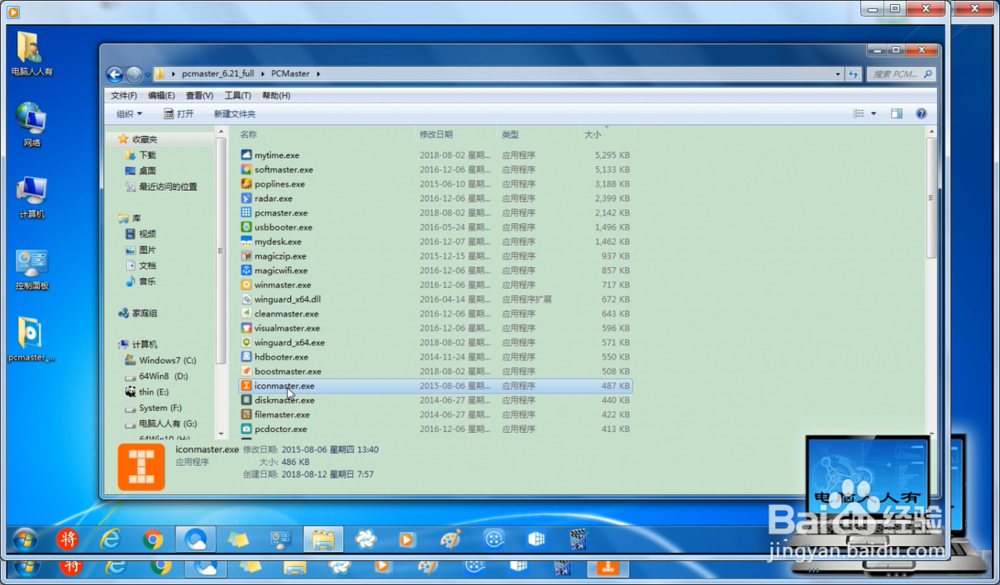The width and height of the screenshot is (1000, 585).
Task: Expand path arrow after PCMaster
Action: [318, 74]
